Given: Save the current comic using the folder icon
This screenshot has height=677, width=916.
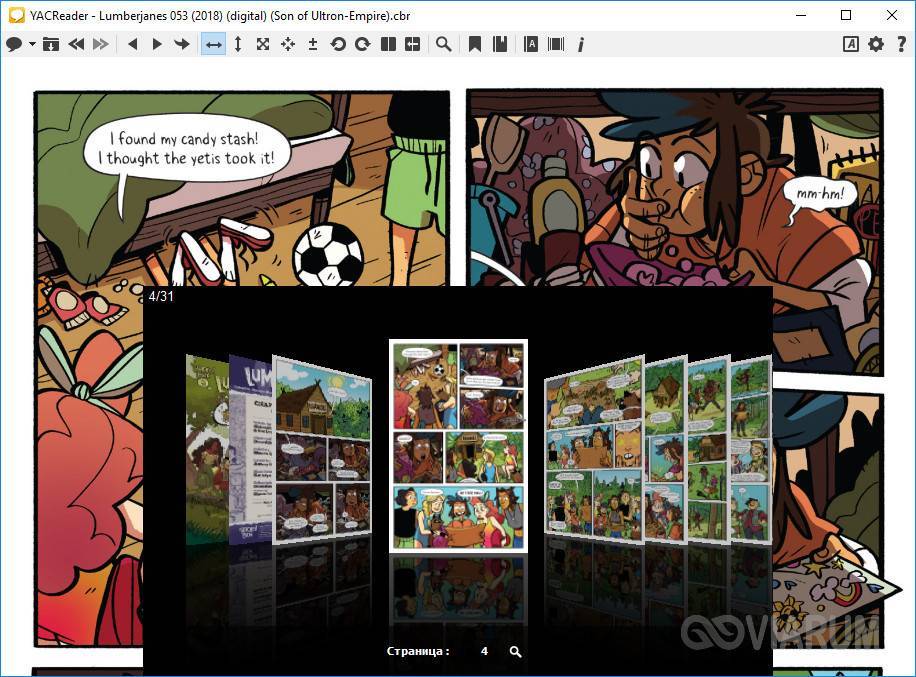Looking at the screenshot, I should point(50,44).
